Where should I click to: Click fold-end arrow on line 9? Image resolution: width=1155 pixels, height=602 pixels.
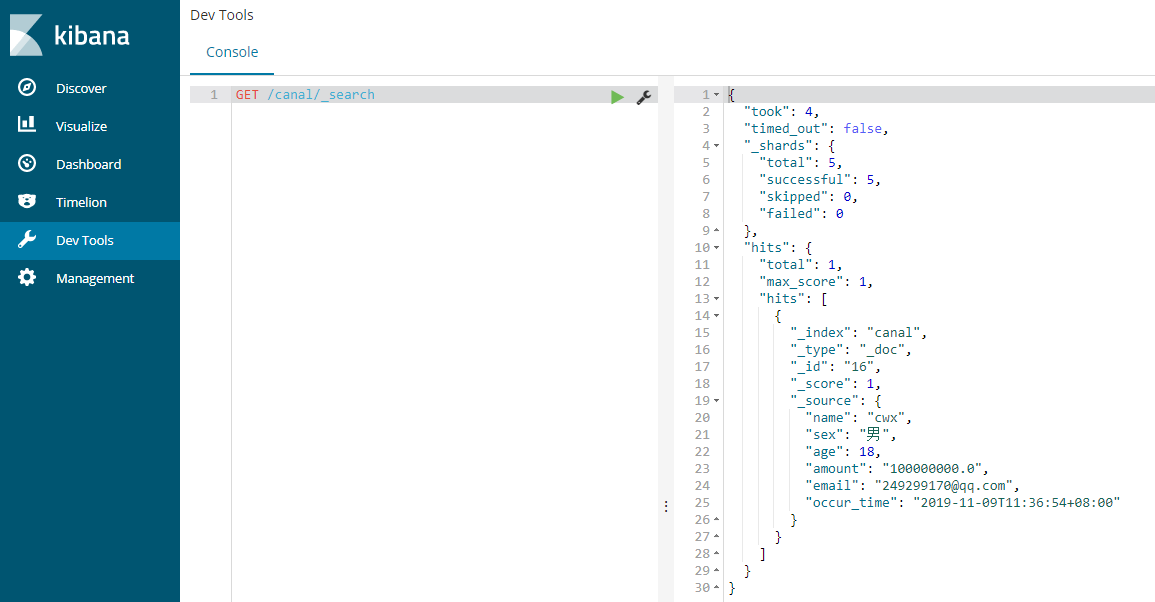[717, 231]
